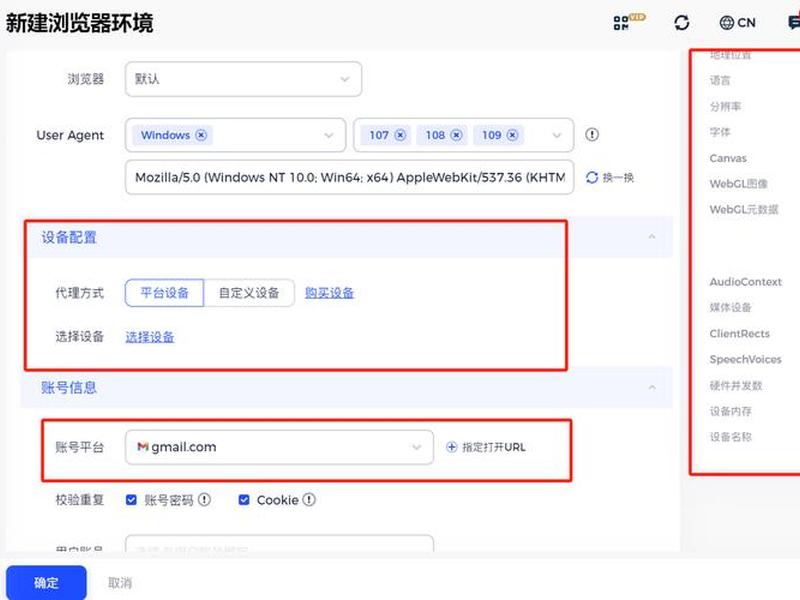Jump to 媒体设备 in side navigation

coord(731,307)
